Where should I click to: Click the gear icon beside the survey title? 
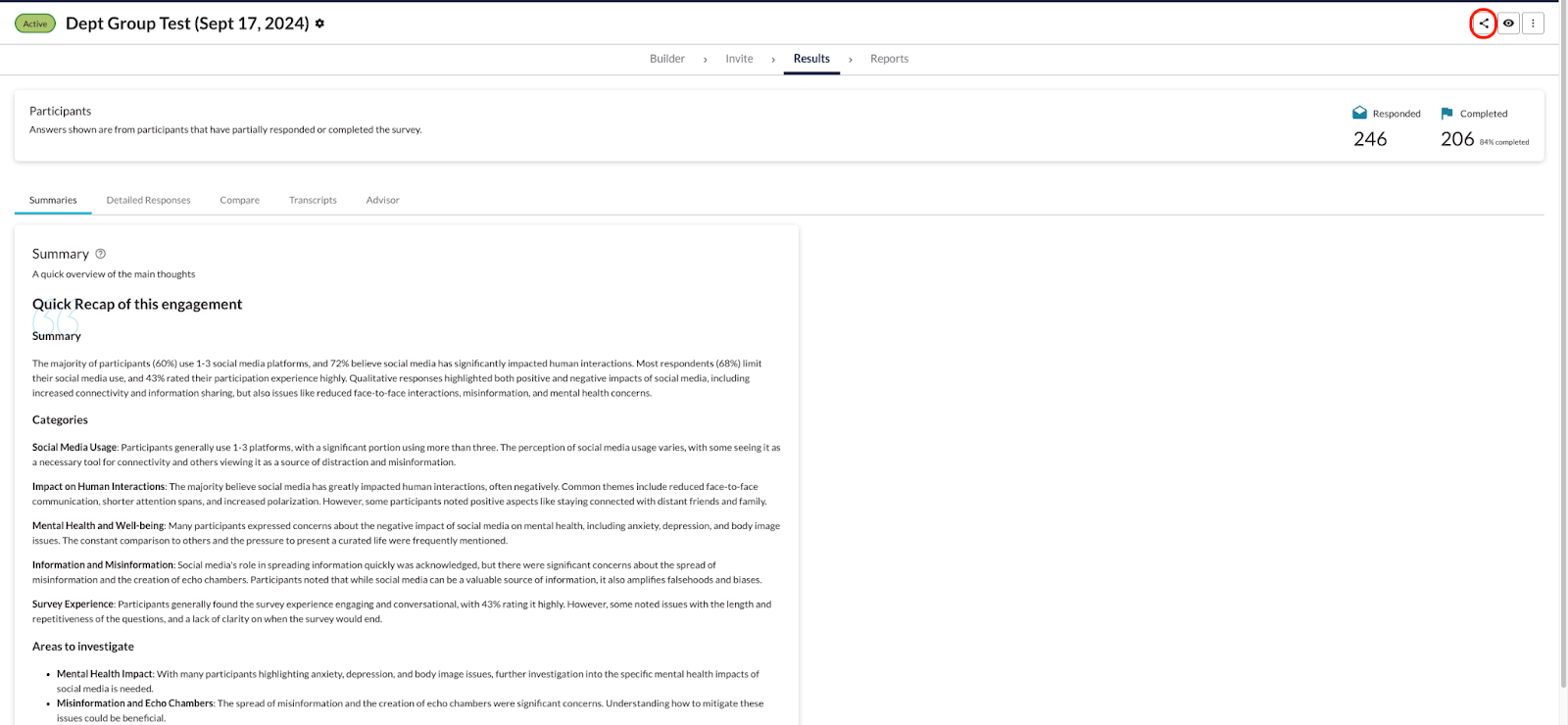[319, 24]
